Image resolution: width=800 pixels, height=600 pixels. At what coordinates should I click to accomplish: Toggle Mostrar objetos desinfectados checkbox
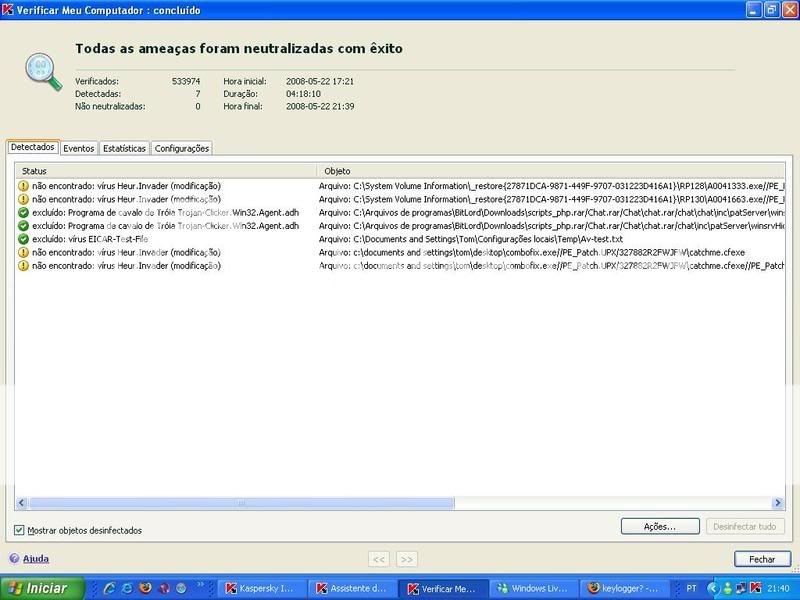(19, 530)
